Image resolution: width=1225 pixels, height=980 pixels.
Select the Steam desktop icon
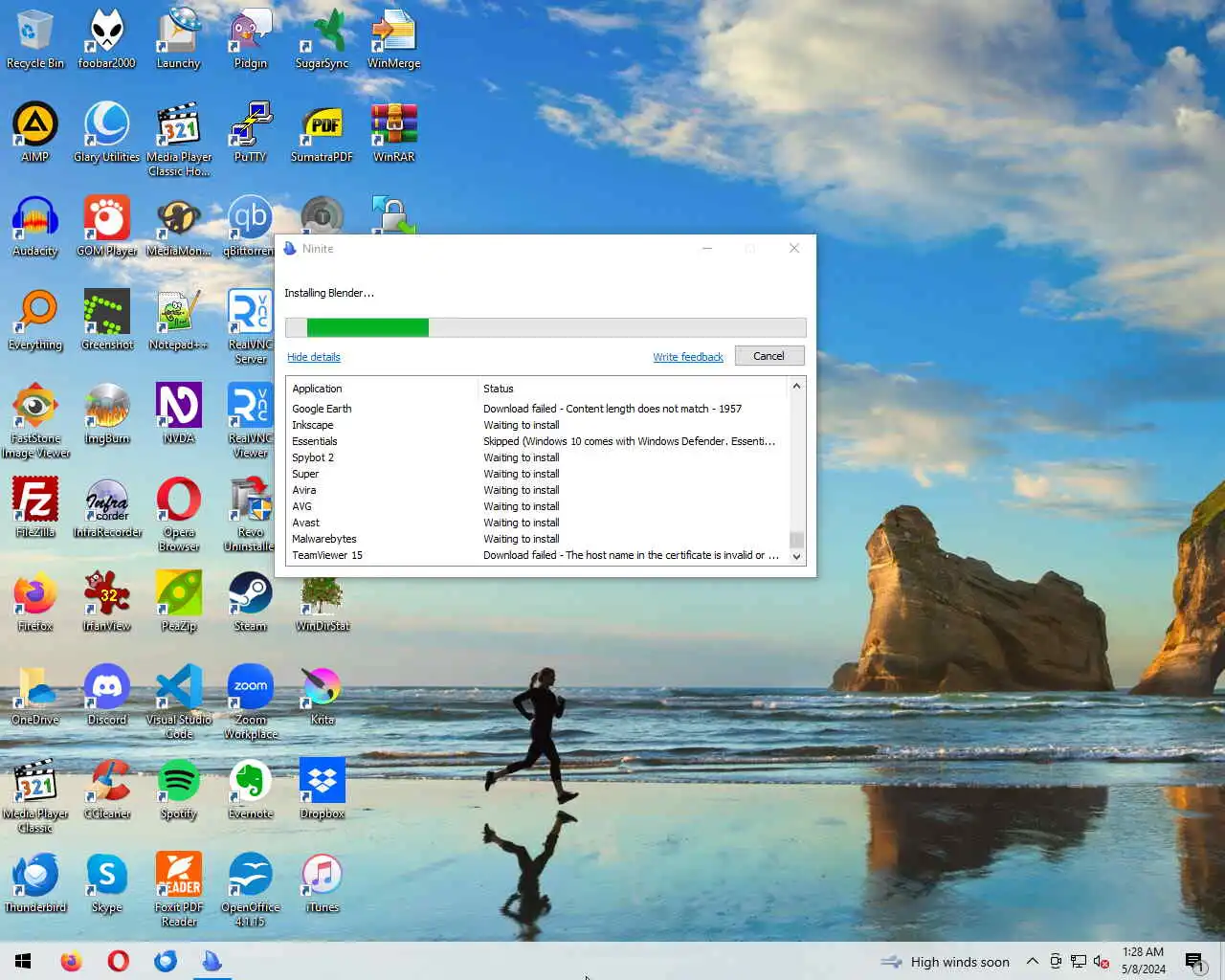pyautogui.click(x=250, y=601)
